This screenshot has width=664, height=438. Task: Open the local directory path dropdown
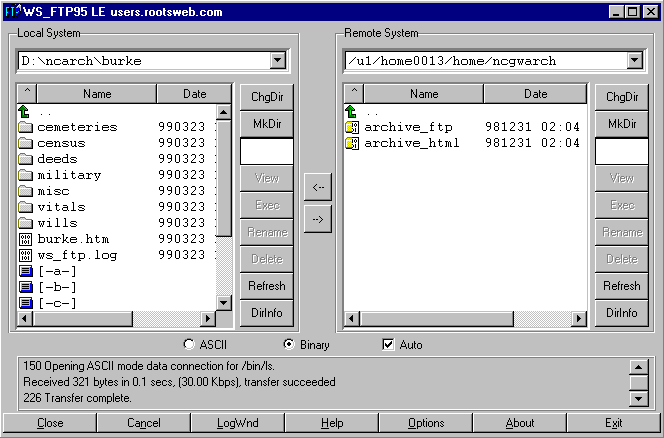click(x=277, y=61)
